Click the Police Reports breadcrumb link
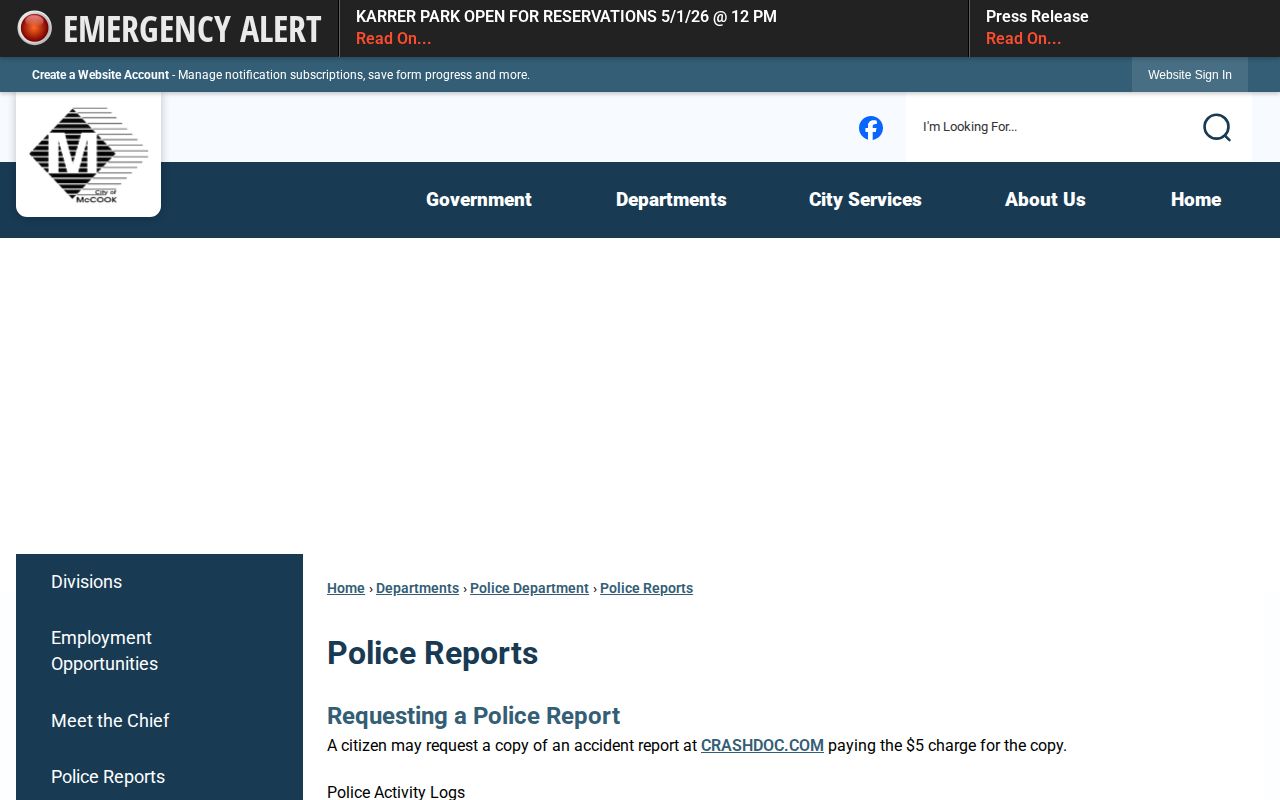The height and width of the screenshot is (800, 1280). [646, 588]
